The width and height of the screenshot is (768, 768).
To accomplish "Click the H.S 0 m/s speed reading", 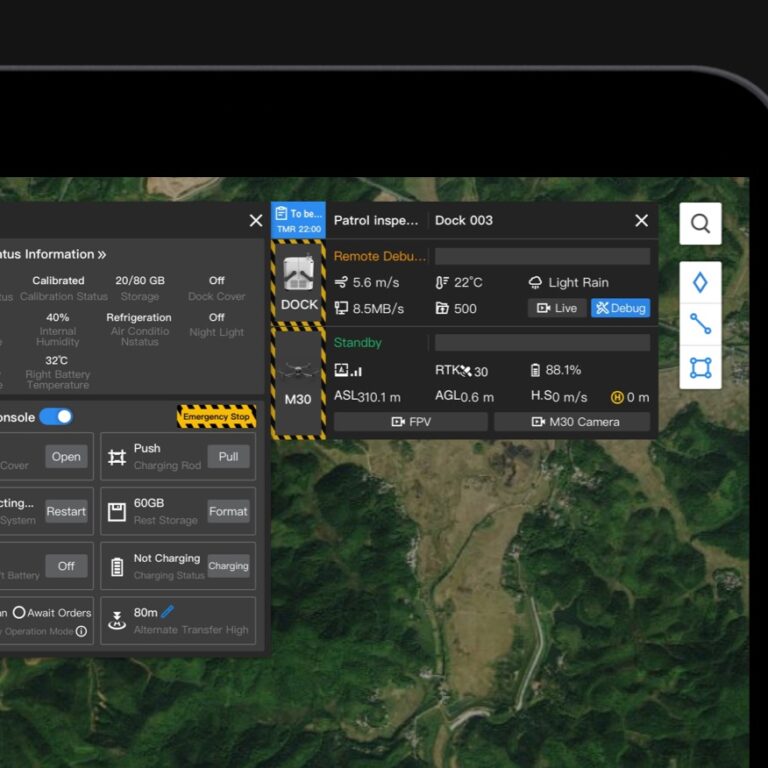I will 559,397.
